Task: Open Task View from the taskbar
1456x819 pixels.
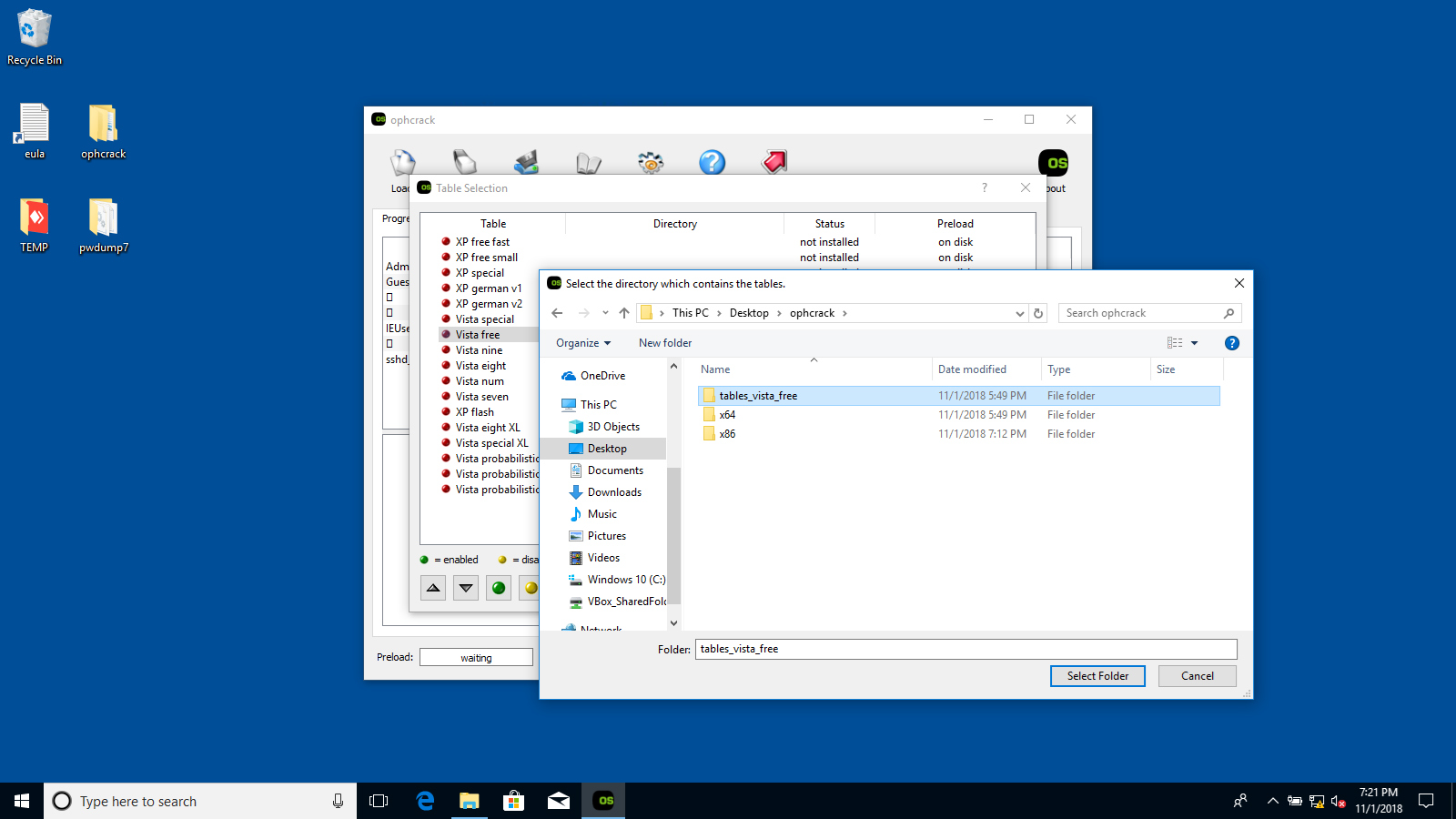Action: coord(379,801)
